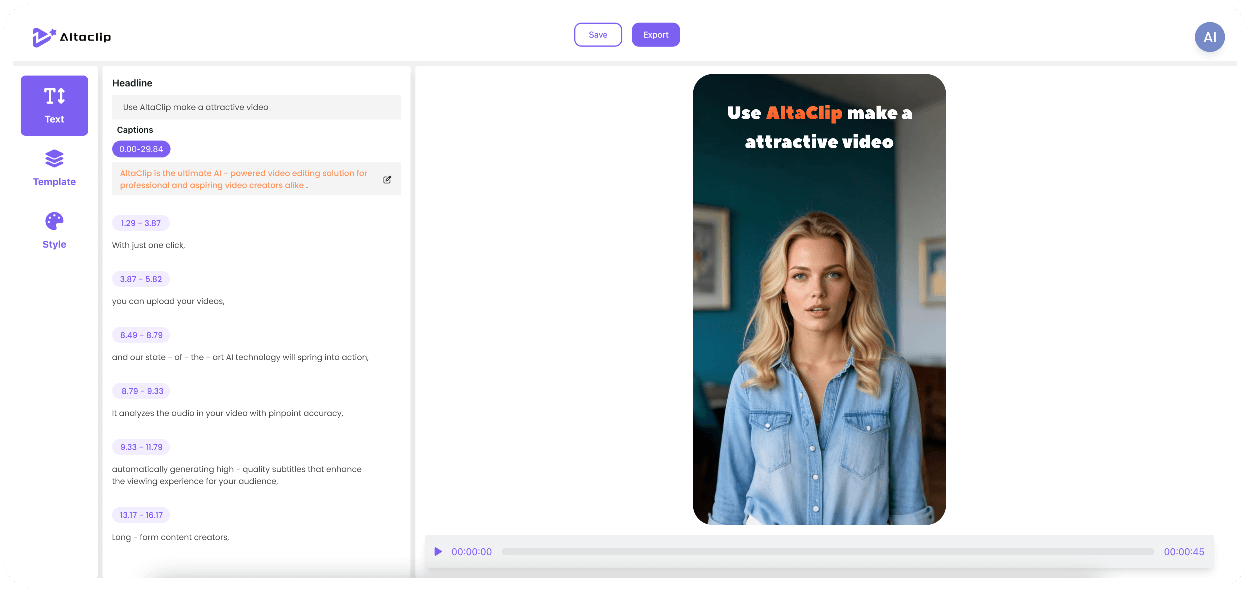Click the Template tab label
1250x593 pixels.
pos(54,182)
